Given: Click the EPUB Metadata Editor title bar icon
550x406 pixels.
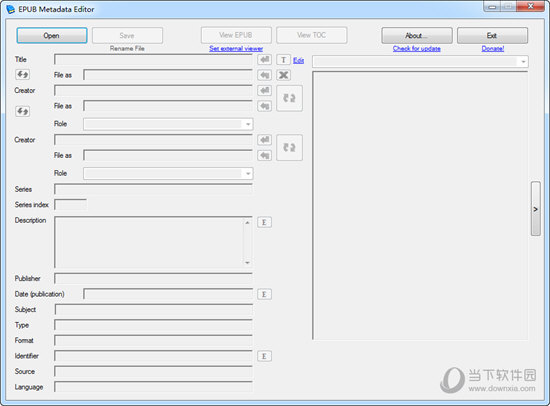Looking at the screenshot, I should click(x=11, y=9).
